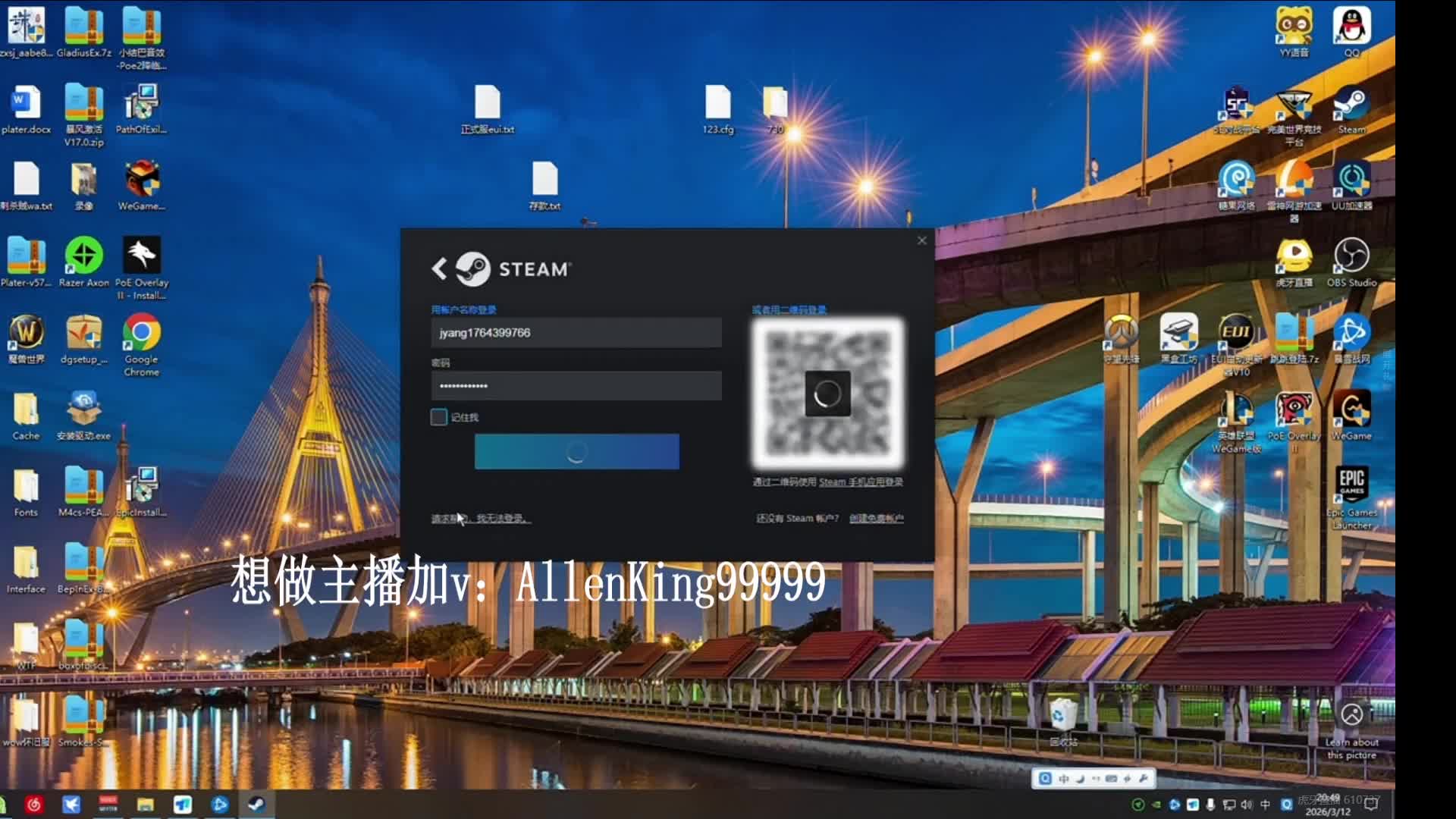Click the blurred QR code image
This screenshot has height=819, width=1456.
pyautogui.click(x=827, y=394)
